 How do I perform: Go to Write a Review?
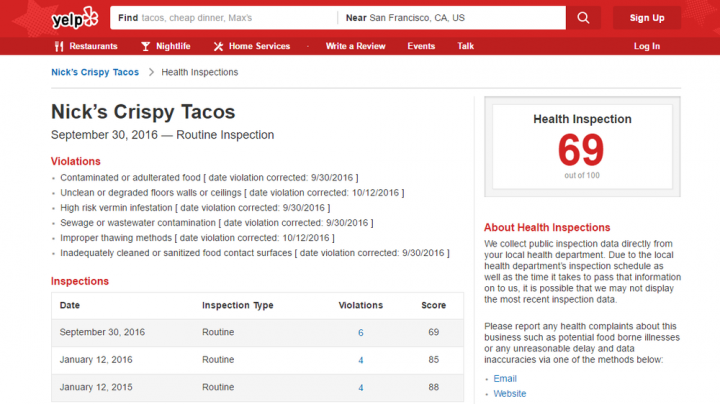(355, 46)
